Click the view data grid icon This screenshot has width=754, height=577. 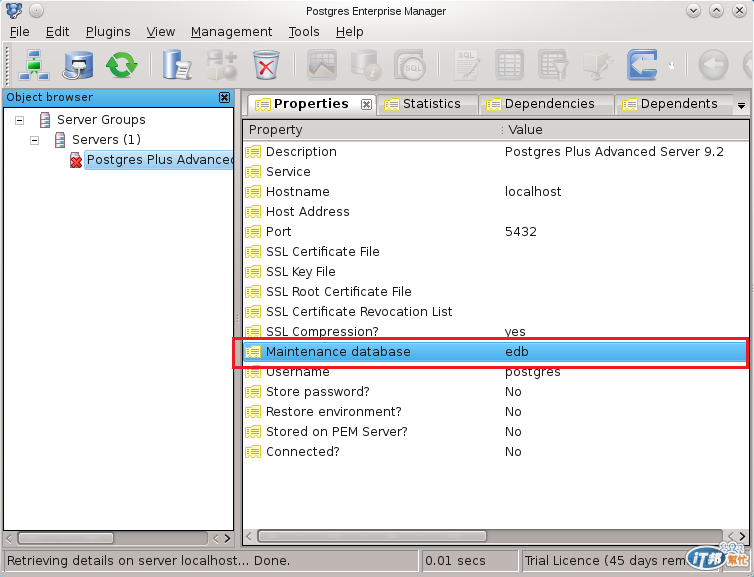coord(509,65)
